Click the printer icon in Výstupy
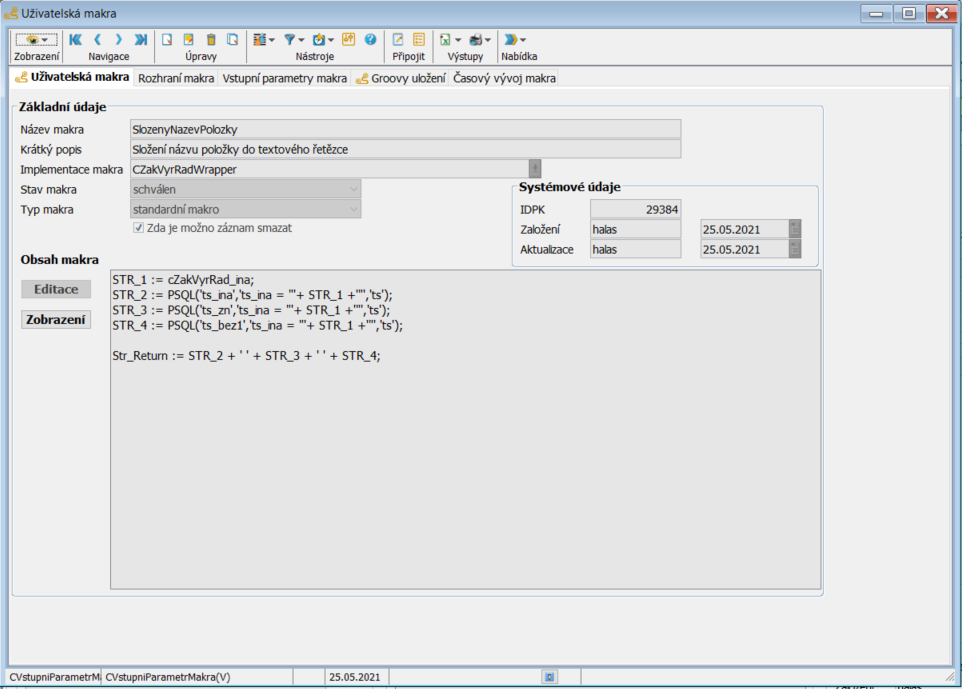 [x=476, y=40]
